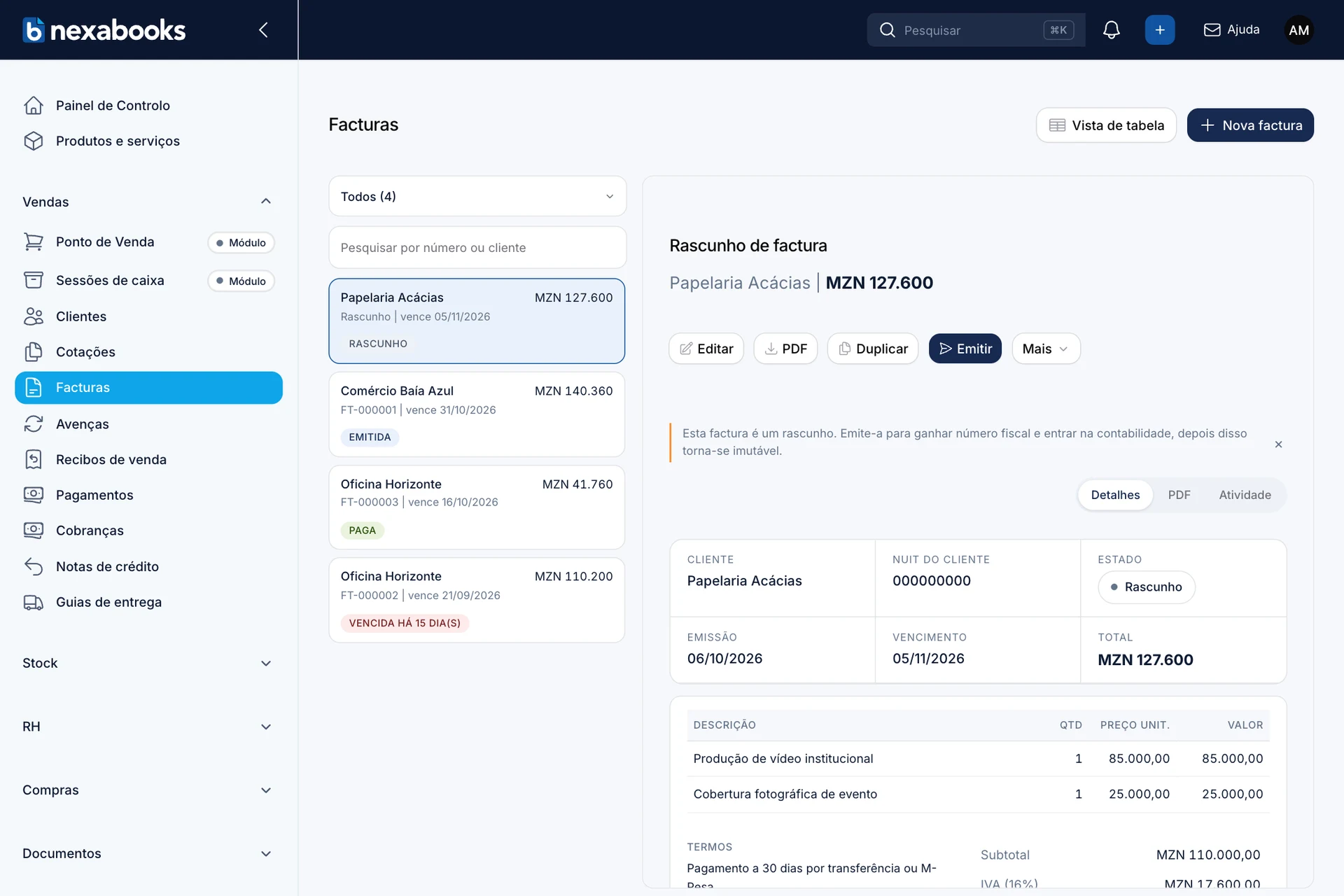Screen dimensions: 1344x896
Task: Duplicate the invoice with Duplicar
Action: coord(873,349)
